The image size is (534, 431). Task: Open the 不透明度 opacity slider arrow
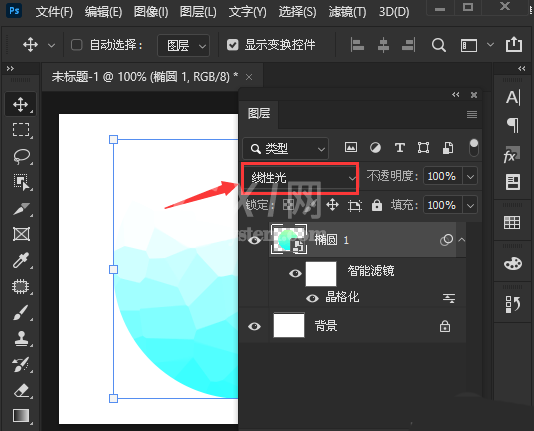(470, 176)
